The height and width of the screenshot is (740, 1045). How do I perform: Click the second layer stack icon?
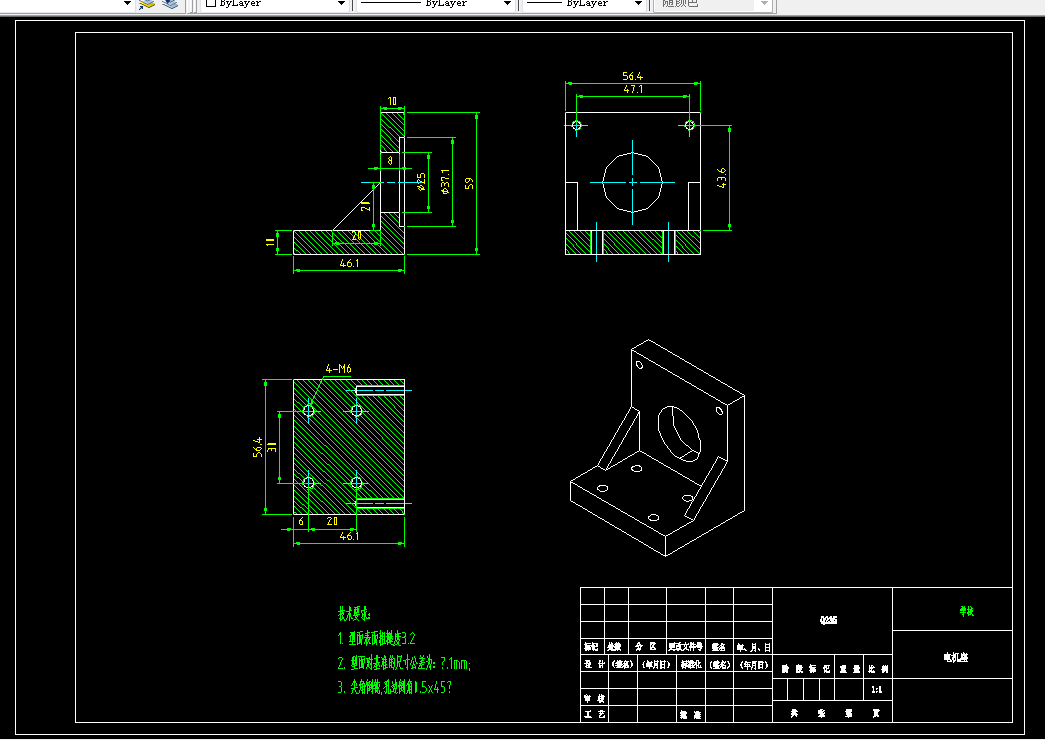[x=170, y=3]
